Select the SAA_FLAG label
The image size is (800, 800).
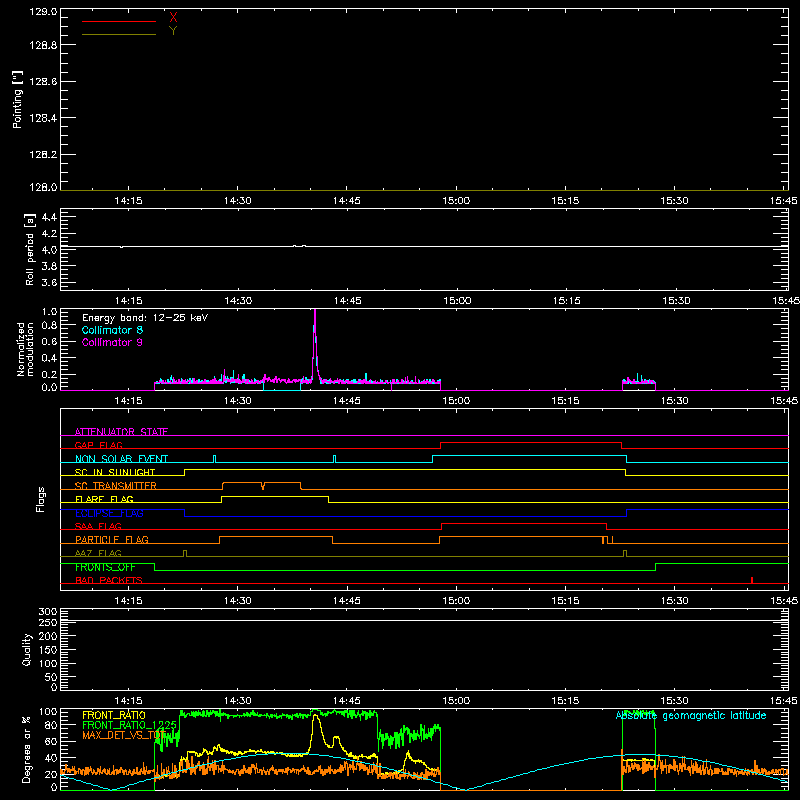point(98,526)
